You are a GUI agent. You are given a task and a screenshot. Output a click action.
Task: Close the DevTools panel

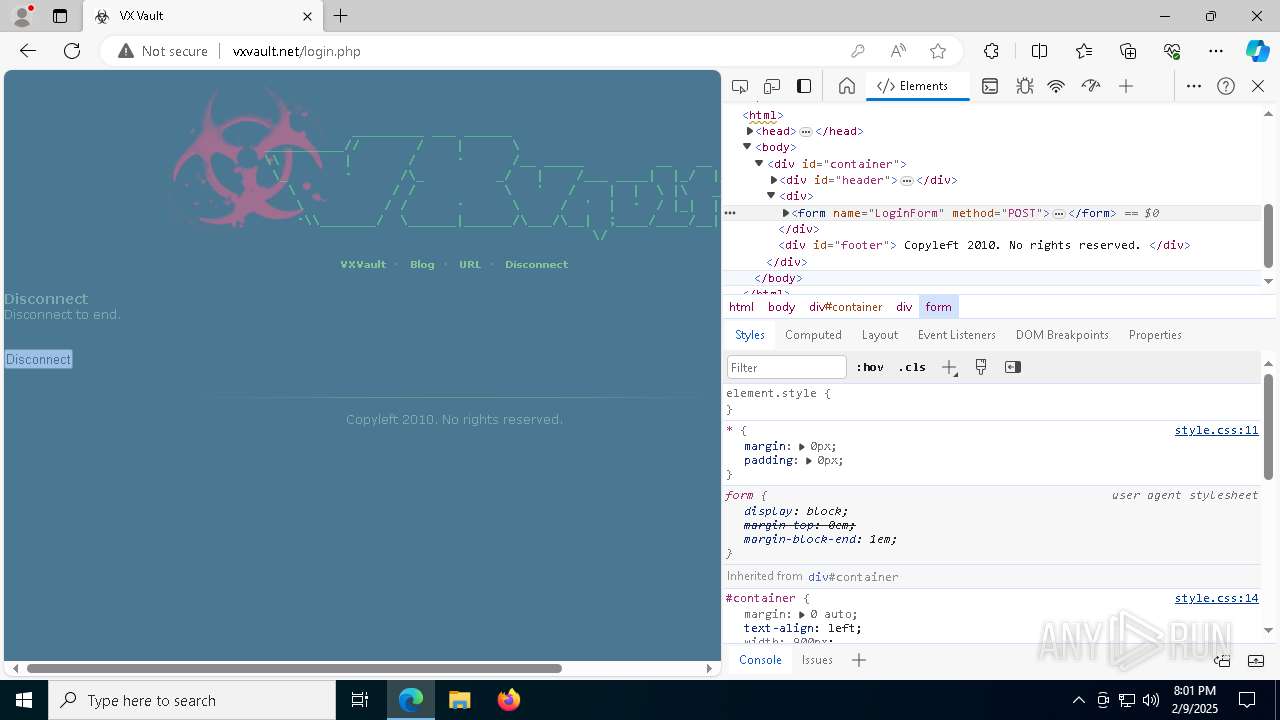[x=1258, y=86]
